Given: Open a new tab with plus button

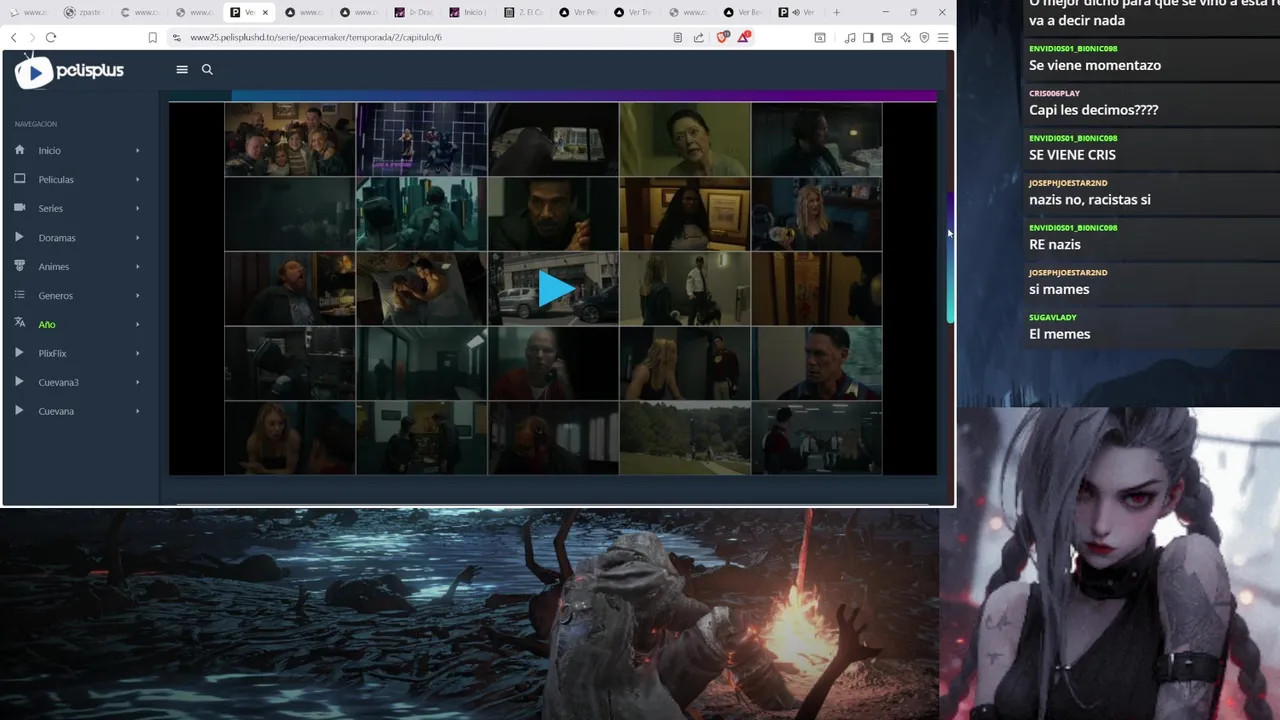Looking at the screenshot, I should coord(836,12).
